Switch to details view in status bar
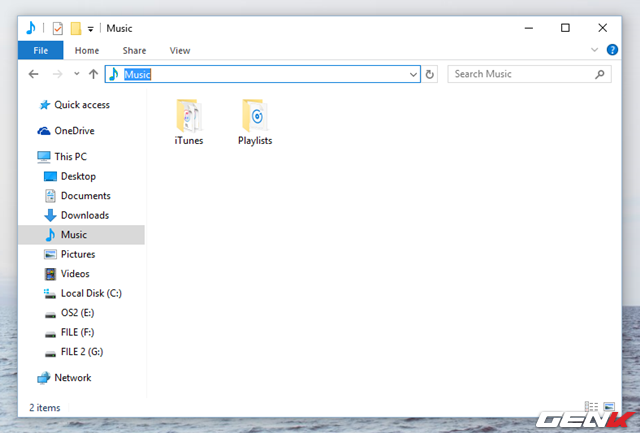This screenshot has width=640, height=433. pyautogui.click(x=591, y=407)
